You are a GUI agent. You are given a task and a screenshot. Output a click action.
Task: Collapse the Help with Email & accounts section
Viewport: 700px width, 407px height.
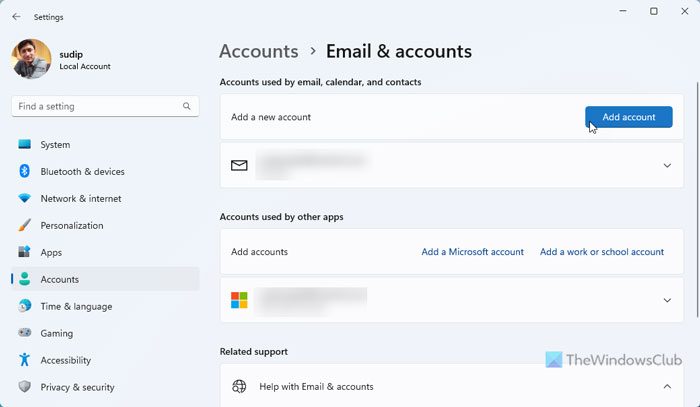tap(667, 386)
